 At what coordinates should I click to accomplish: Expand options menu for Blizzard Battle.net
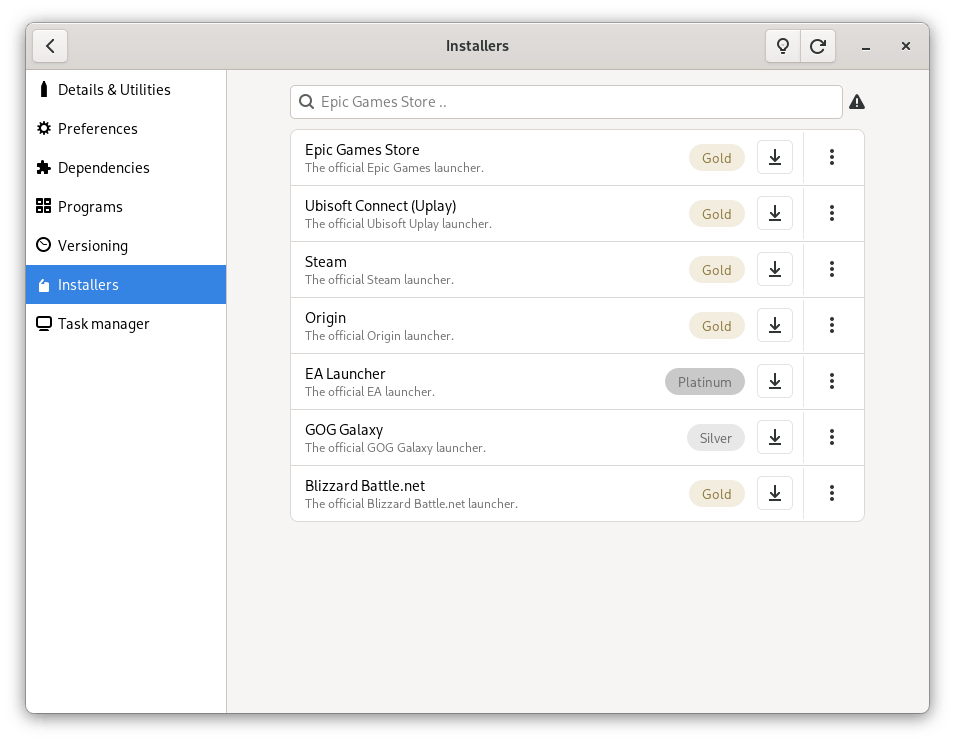[x=831, y=493]
